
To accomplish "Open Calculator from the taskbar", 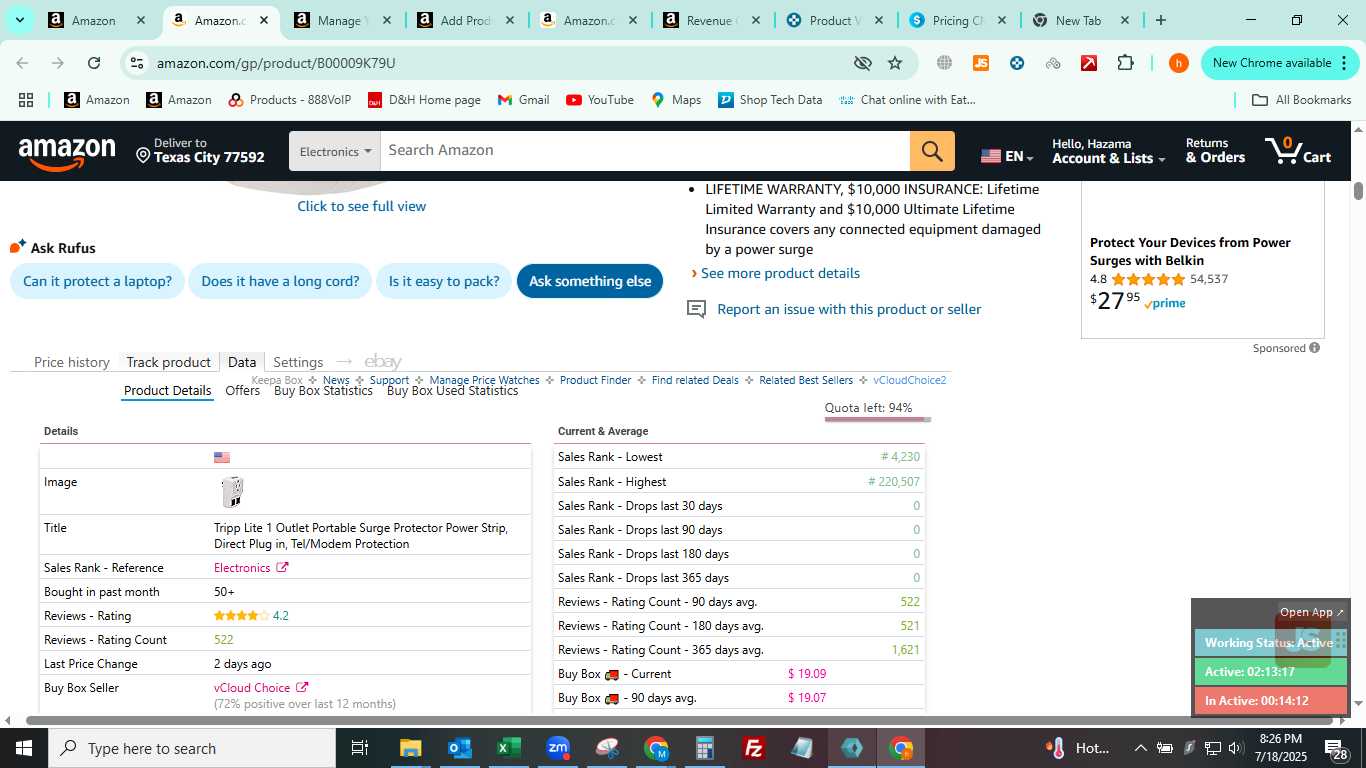I will (x=705, y=748).
